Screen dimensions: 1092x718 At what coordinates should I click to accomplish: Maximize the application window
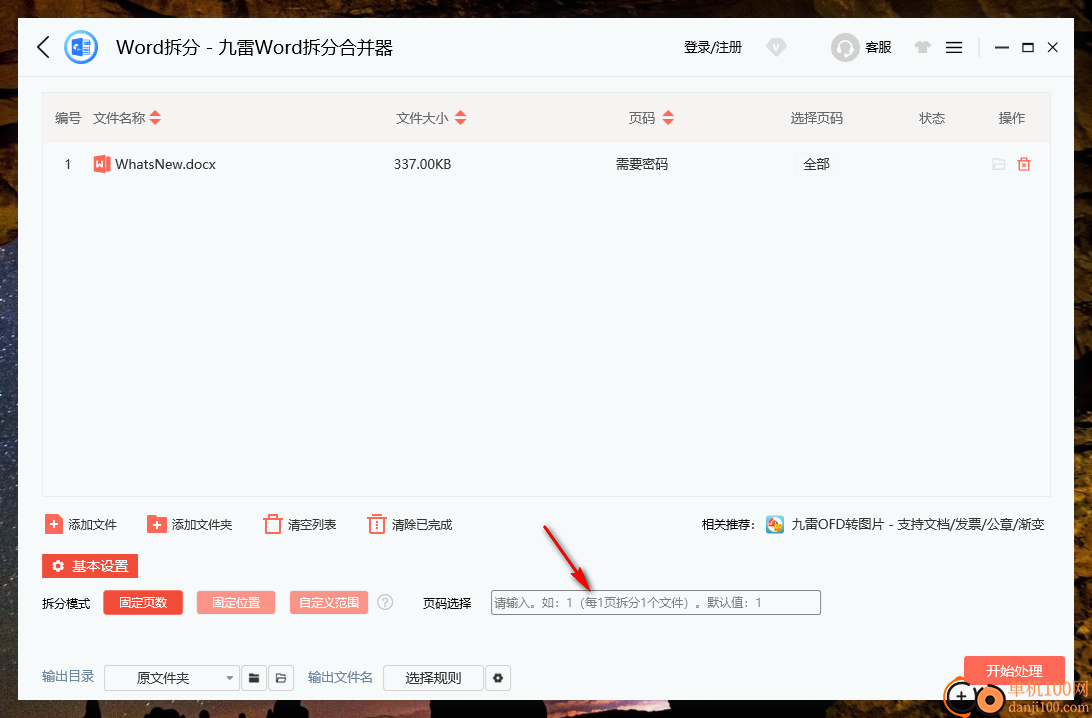coord(1027,47)
